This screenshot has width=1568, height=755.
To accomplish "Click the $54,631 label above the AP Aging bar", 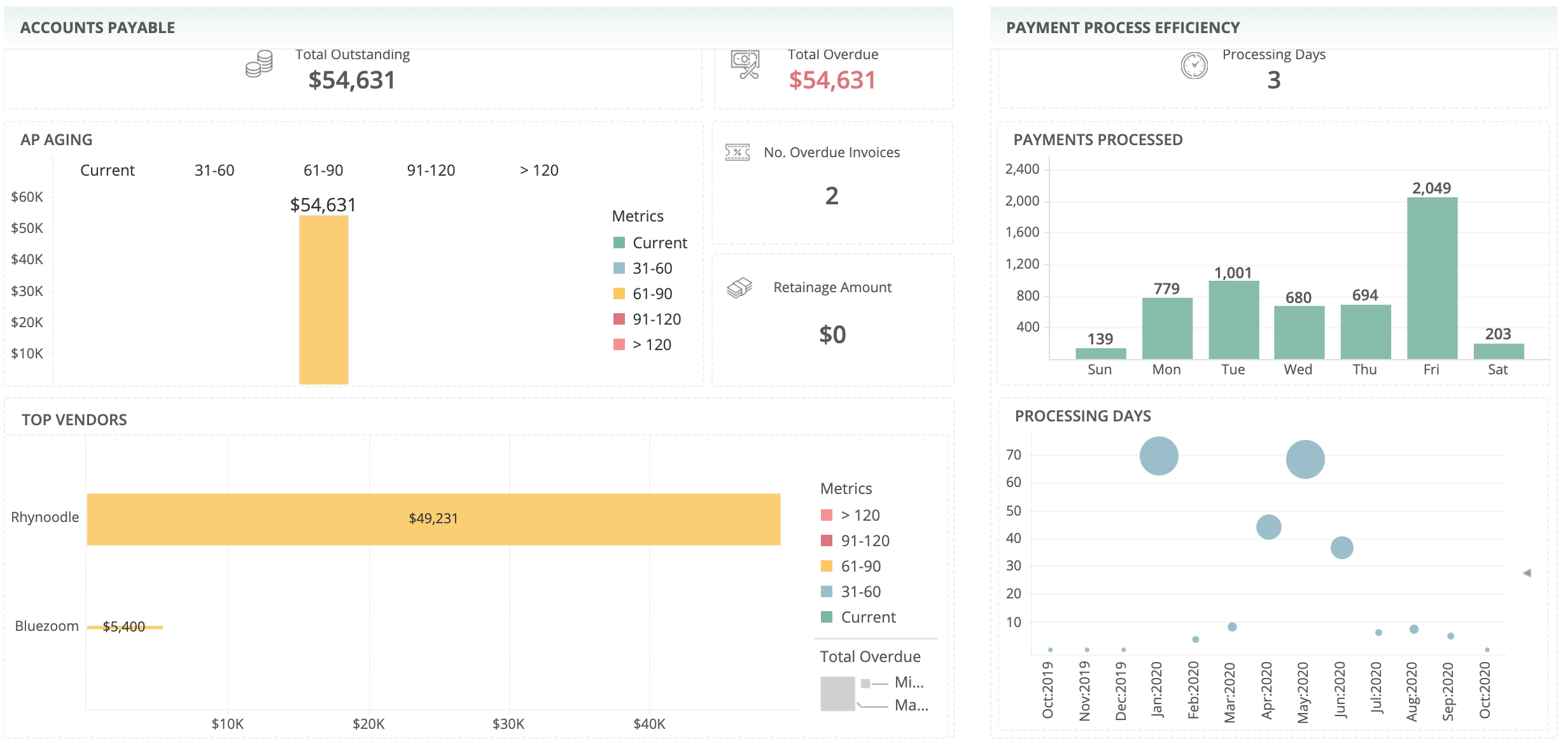I will [323, 205].
